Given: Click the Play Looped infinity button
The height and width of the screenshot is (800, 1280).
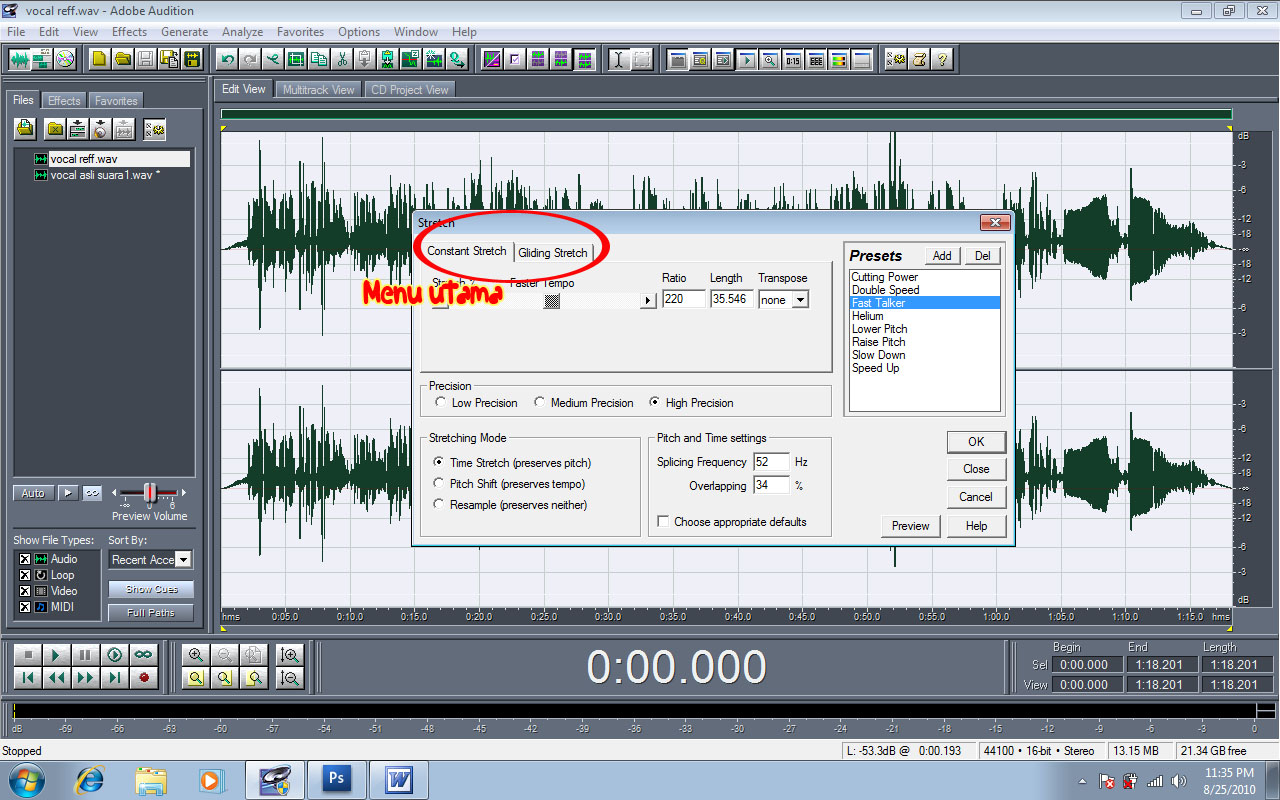Looking at the screenshot, I should click(144, 655).
